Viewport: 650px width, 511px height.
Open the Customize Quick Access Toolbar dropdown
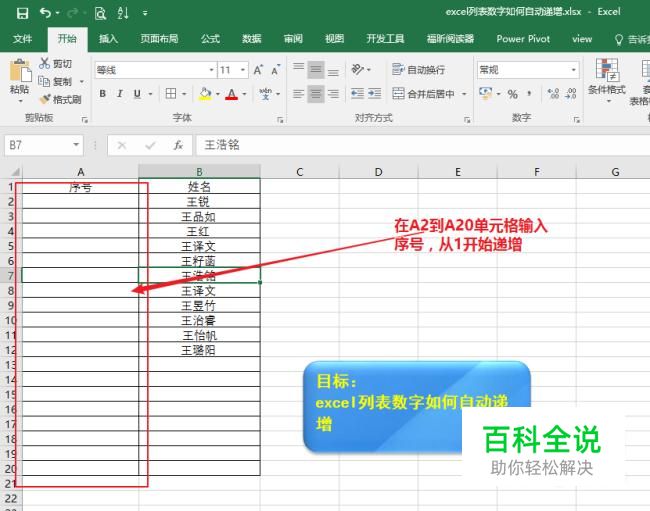[145, 13]
